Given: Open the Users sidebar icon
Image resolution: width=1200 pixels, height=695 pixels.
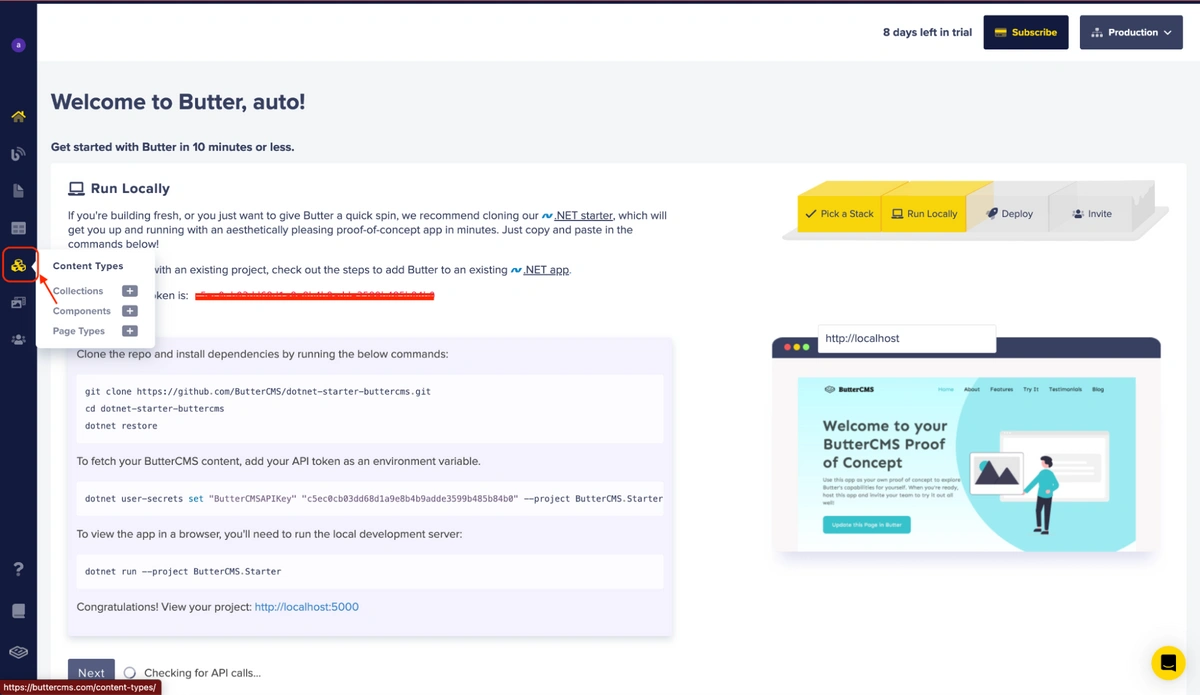Looking at the screenshot, I should [18, 340].
